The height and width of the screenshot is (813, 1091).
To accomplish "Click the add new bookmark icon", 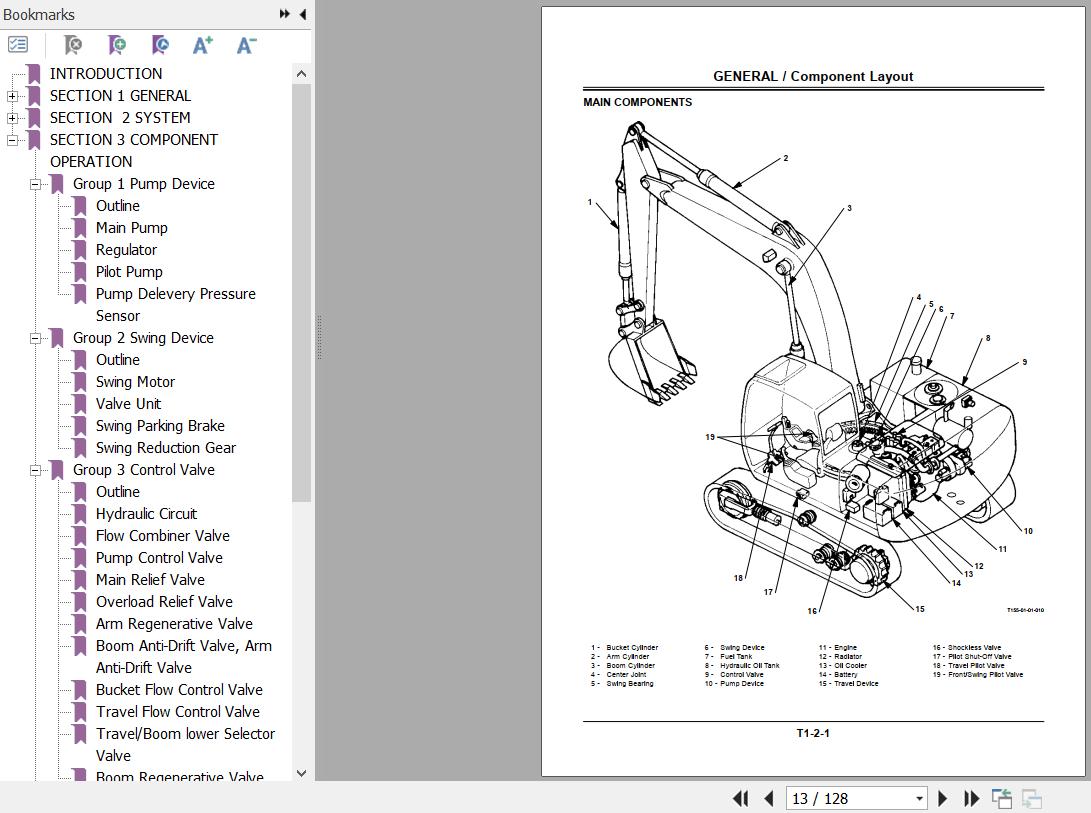I will coord(117,45).
